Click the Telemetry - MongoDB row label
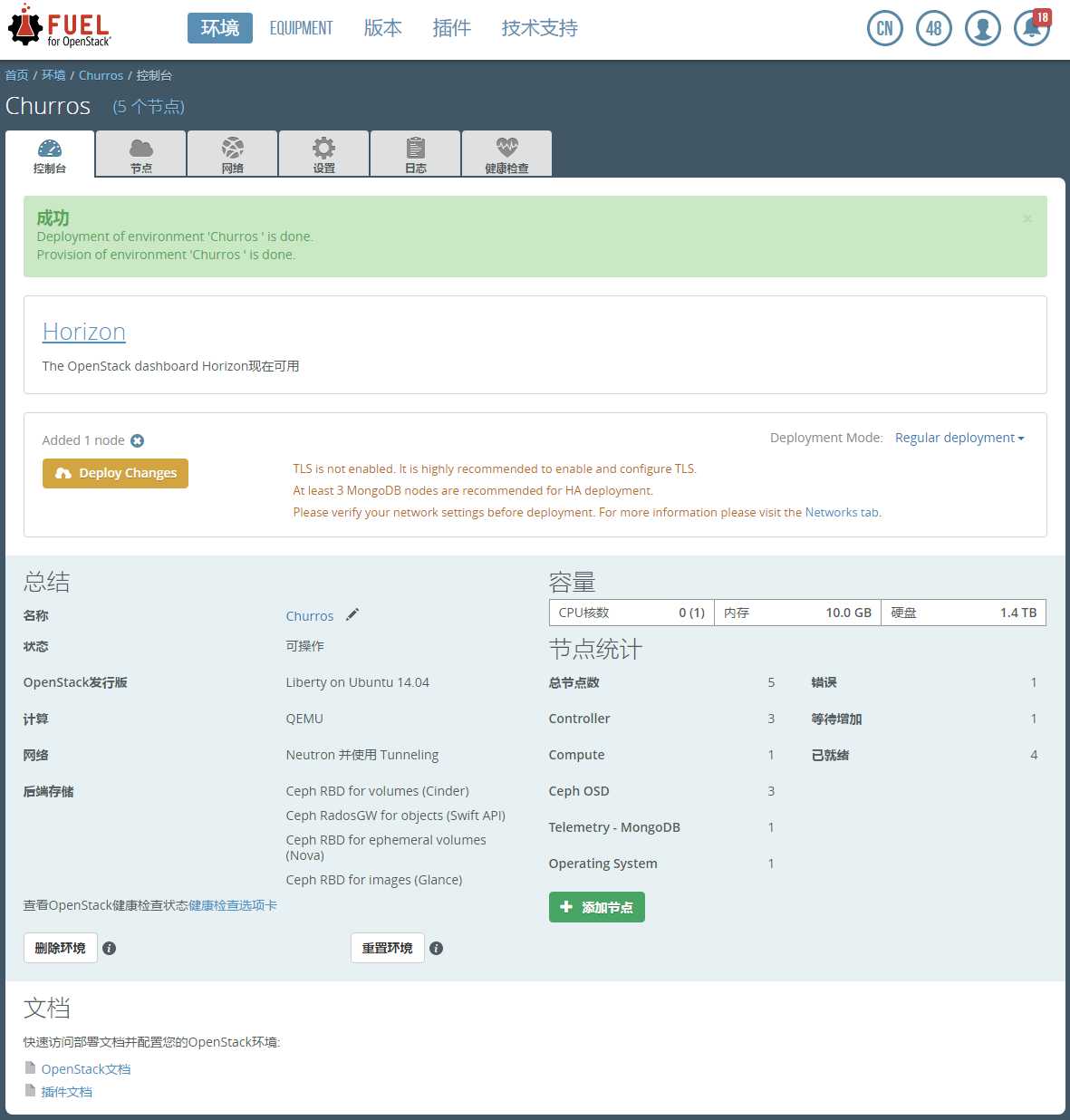1070x1120 pixels. pyautogui.click(x=614, y=827)
